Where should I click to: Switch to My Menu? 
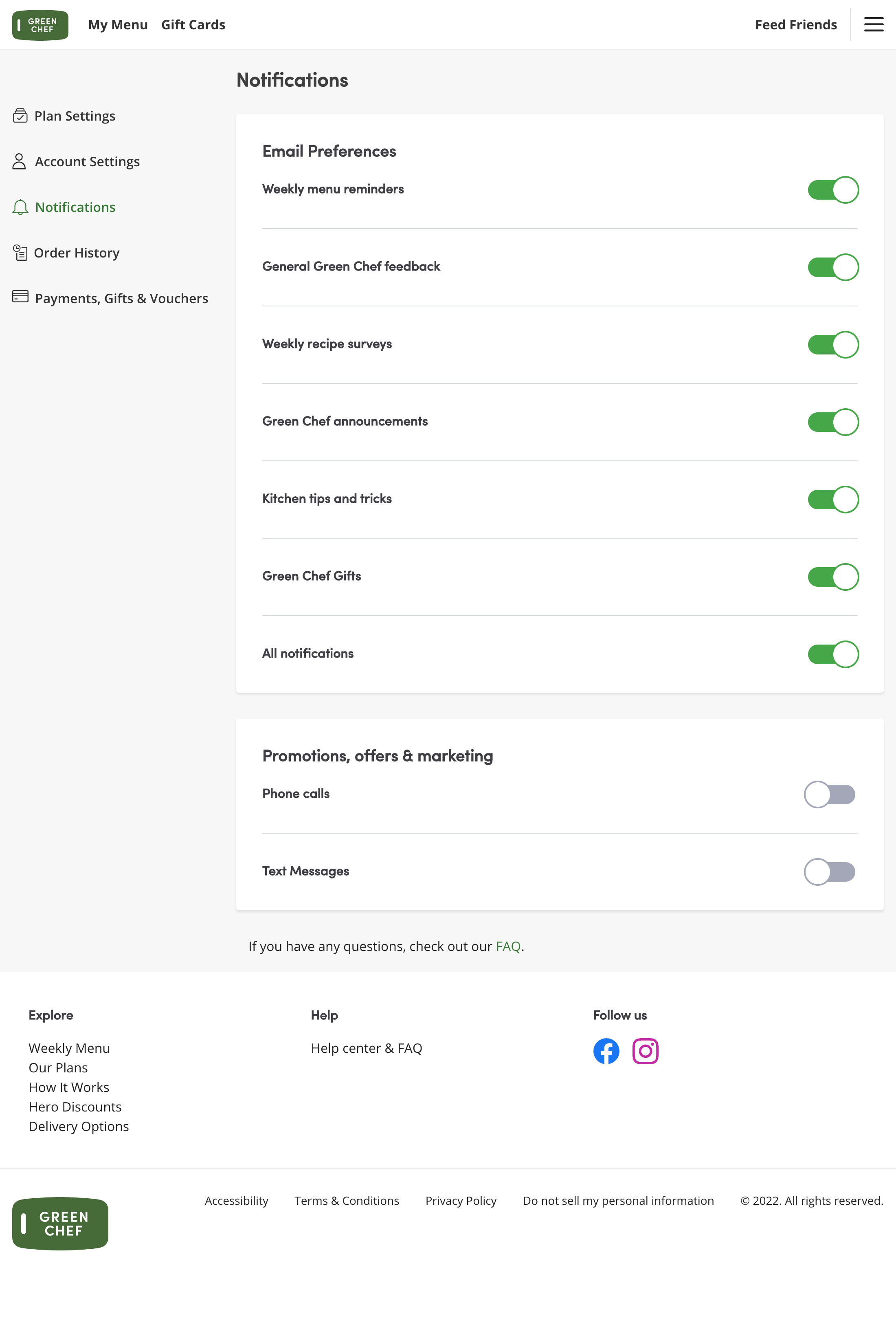point(118,24)
